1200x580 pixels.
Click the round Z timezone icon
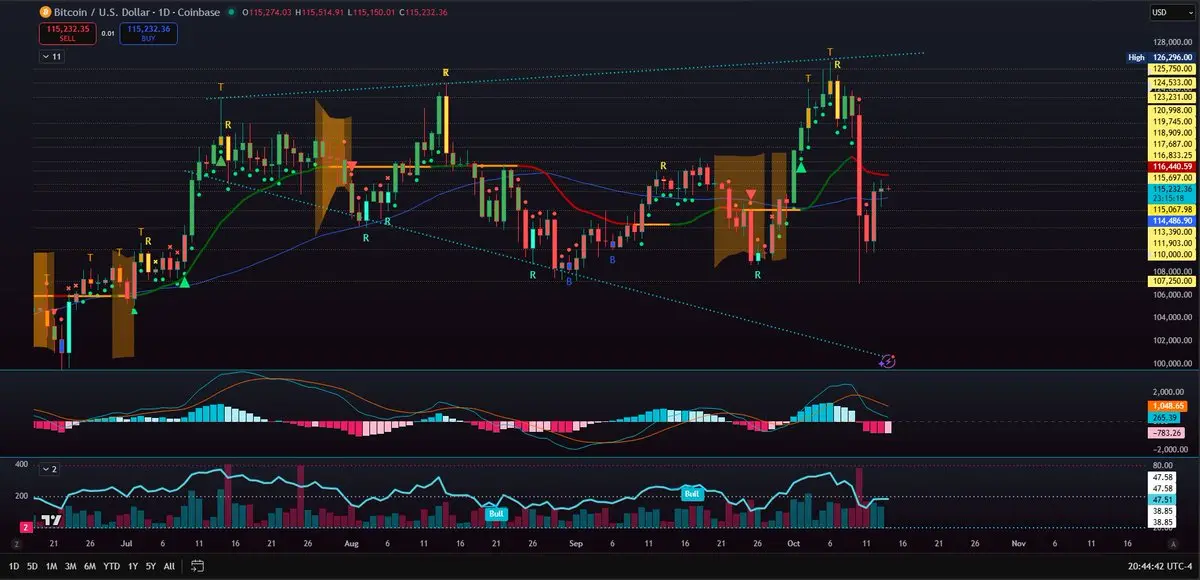coord(16,543)
